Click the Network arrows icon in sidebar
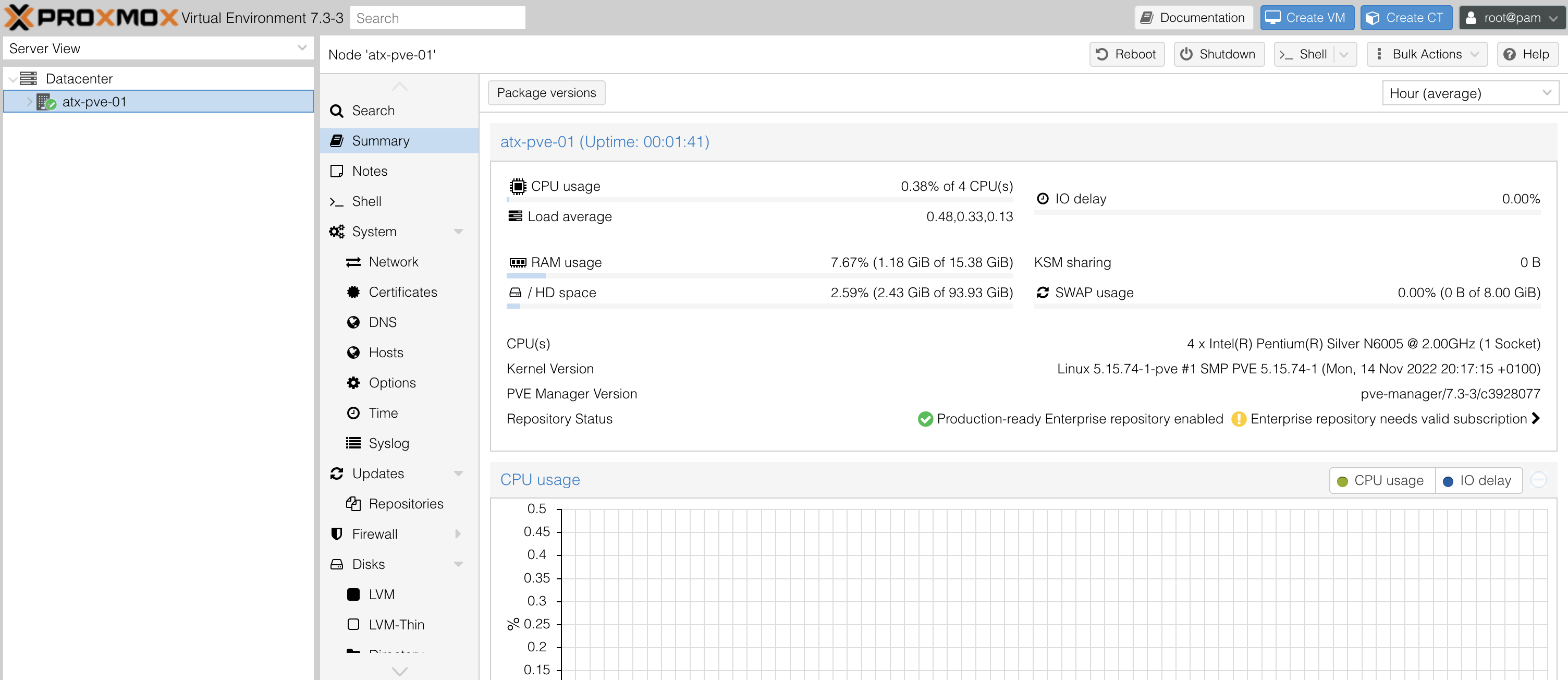This screenshot has width=1568, height=680. [353, 262]
